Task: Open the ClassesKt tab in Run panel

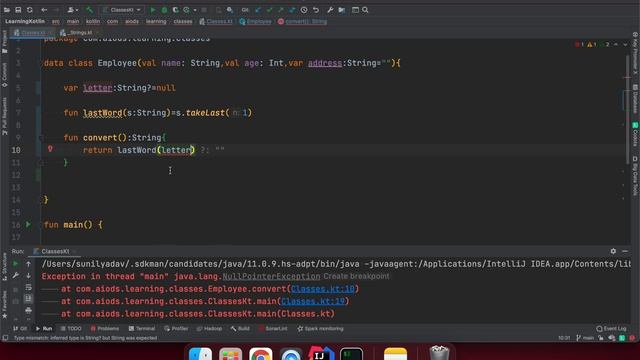Action: click(x=54, y=251)
